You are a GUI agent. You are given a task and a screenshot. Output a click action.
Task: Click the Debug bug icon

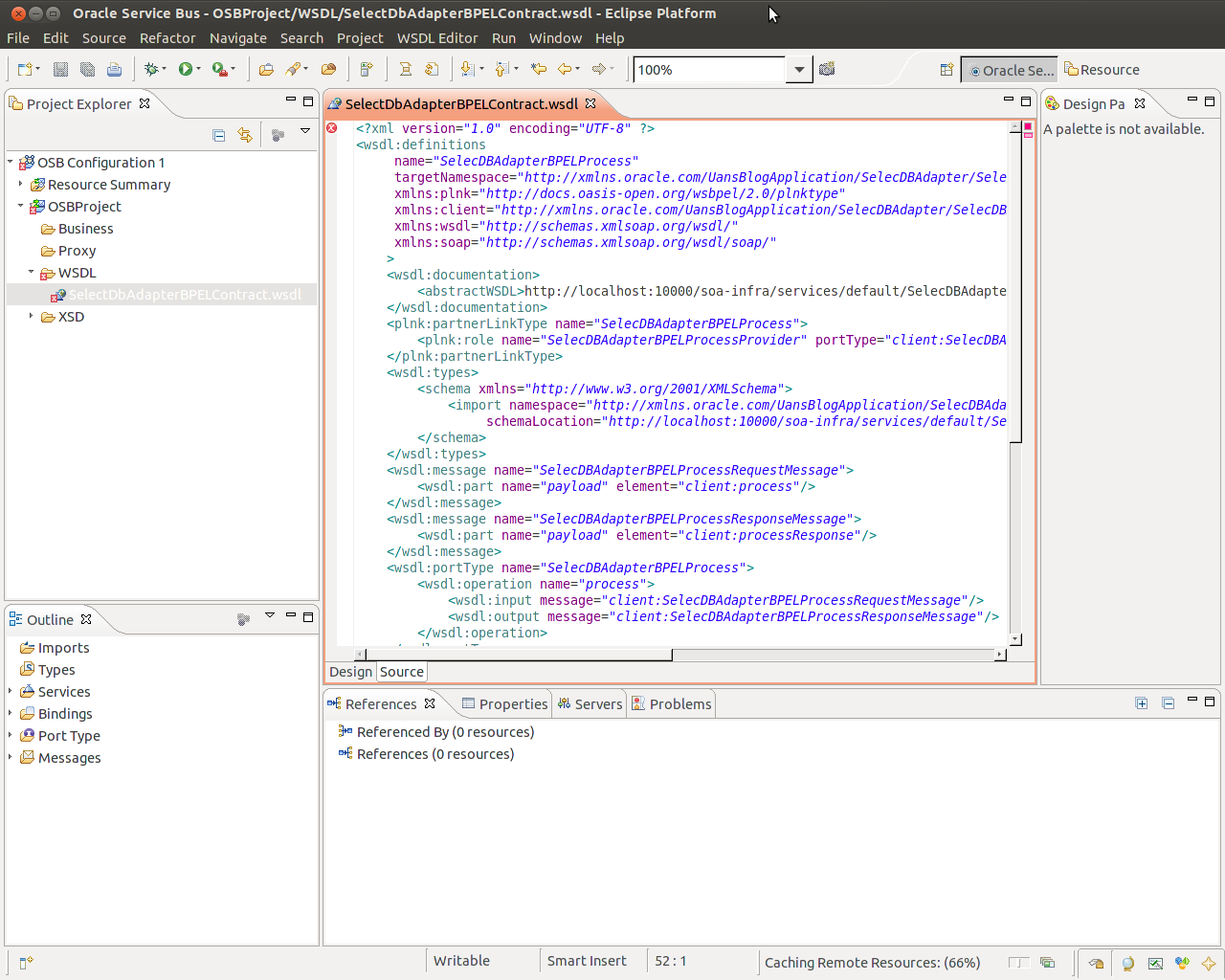[x=150, y=69]
